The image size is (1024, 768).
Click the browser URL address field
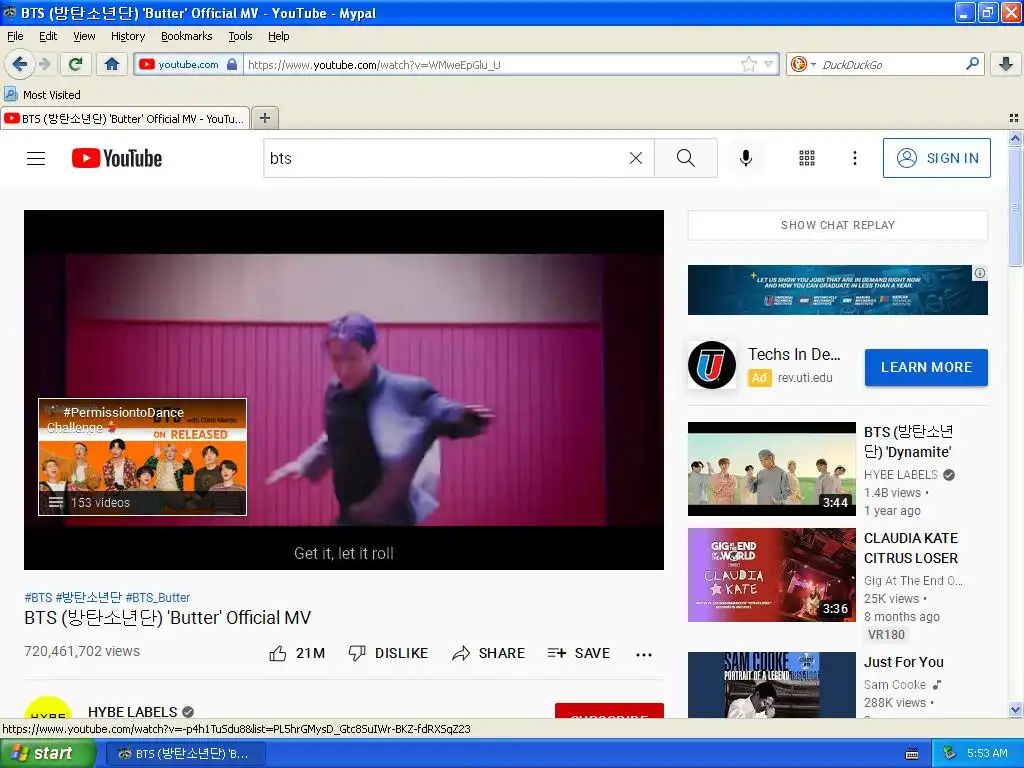pyautogui.click(x=493, y=65)
